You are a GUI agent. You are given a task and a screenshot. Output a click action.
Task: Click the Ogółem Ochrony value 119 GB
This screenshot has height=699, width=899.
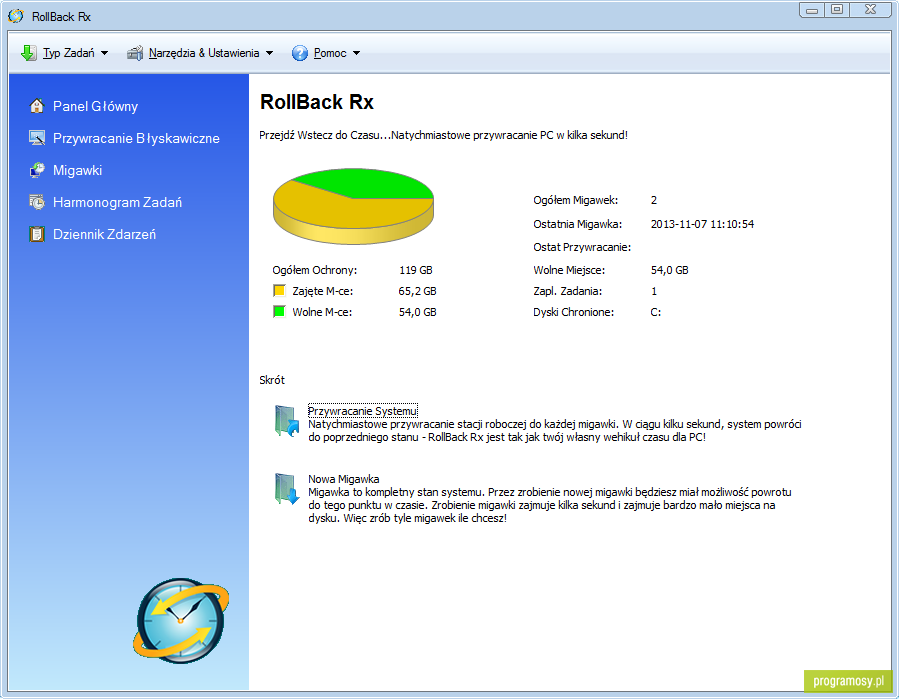click(416, 270)
